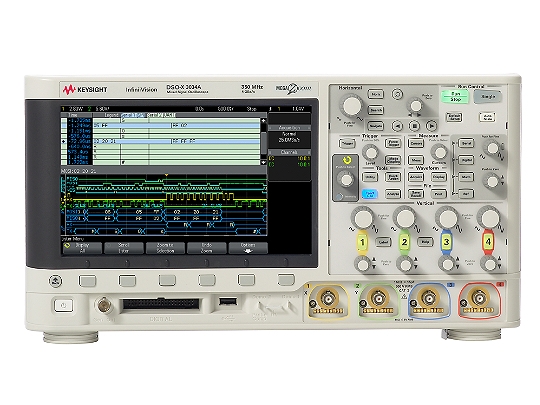Click the lister scroll-up arrow

(x=263, y=121)
